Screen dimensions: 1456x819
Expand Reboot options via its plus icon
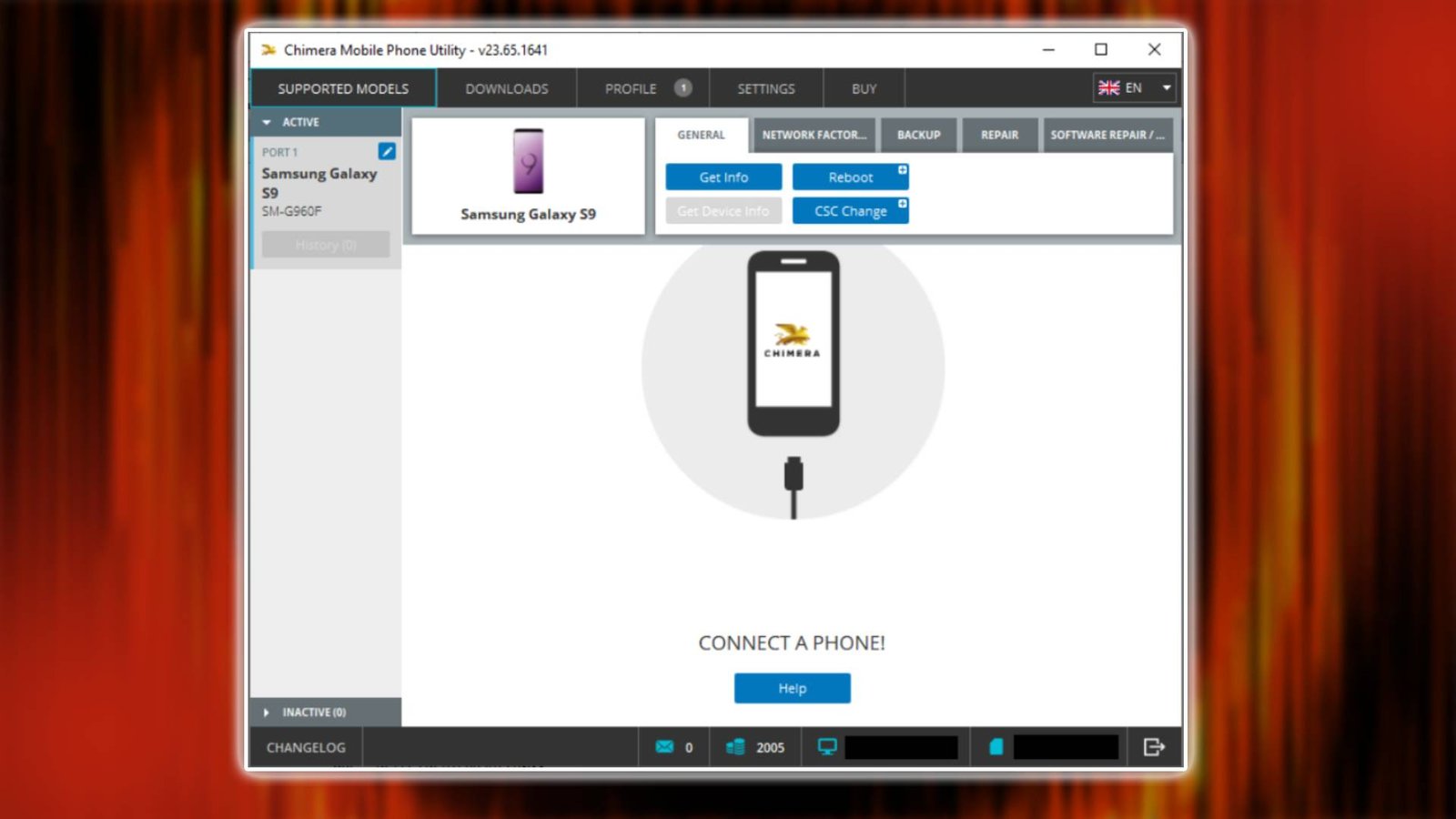[902, 169]
